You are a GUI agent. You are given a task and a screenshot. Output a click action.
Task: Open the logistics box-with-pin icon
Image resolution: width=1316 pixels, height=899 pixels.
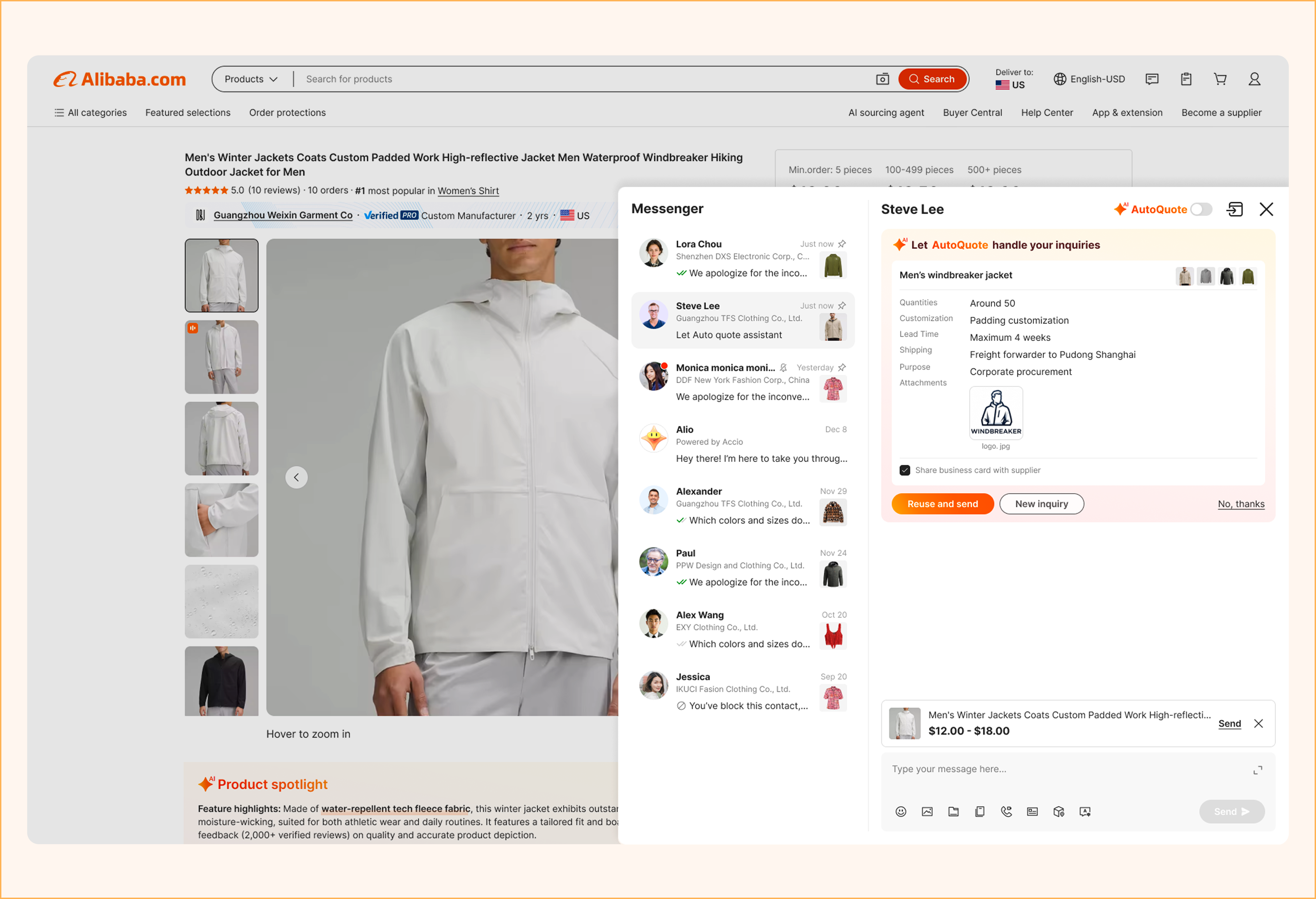pos(1059,811)
